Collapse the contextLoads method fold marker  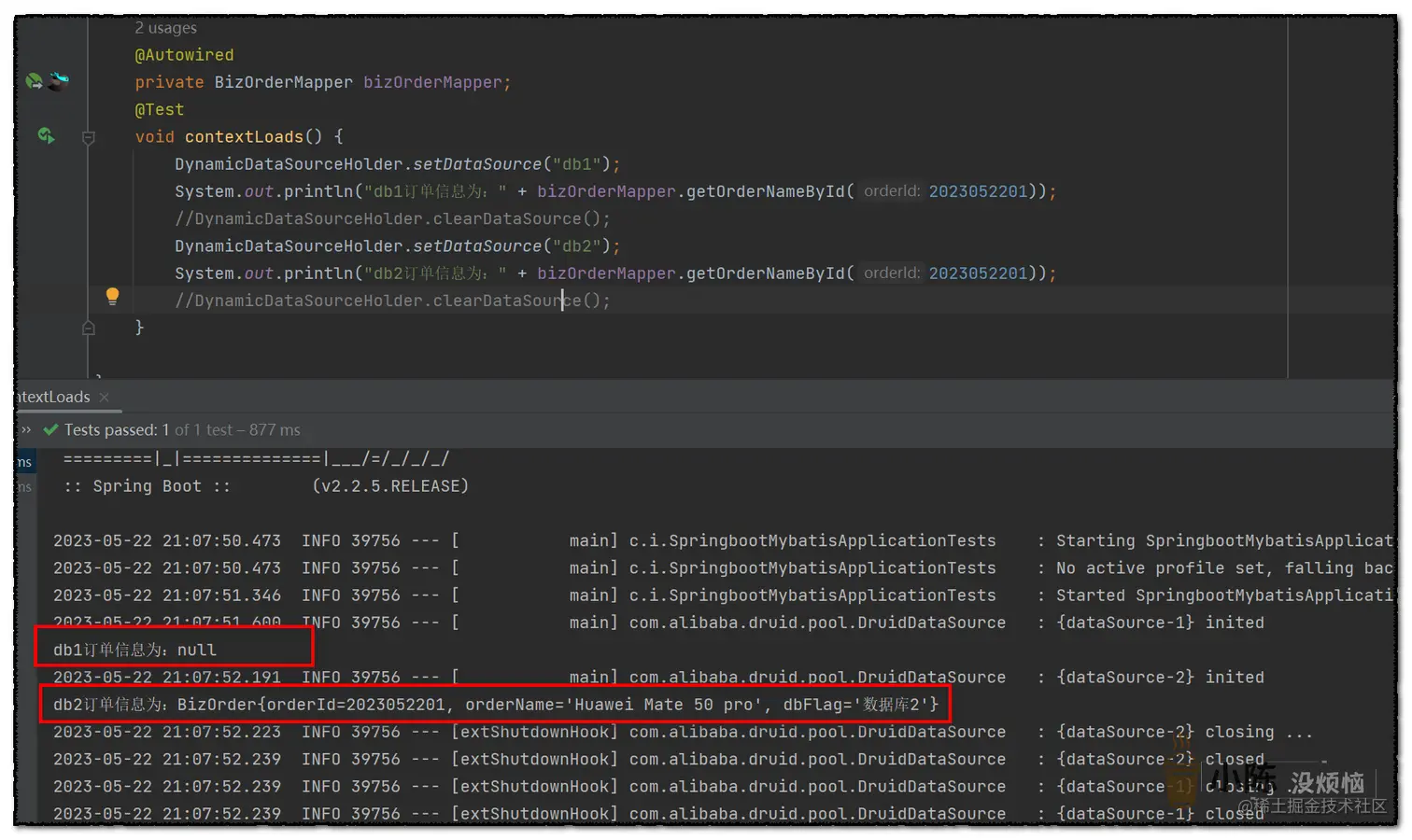click(x=89, y=138)
